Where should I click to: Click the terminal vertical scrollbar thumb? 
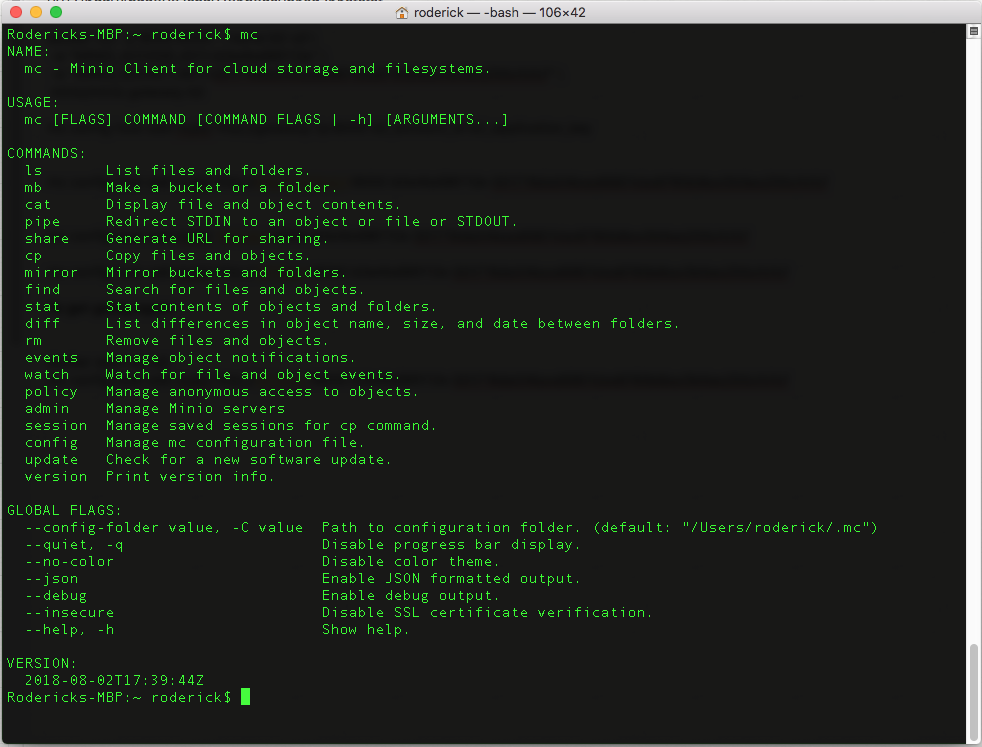click(x=974, y=691)
